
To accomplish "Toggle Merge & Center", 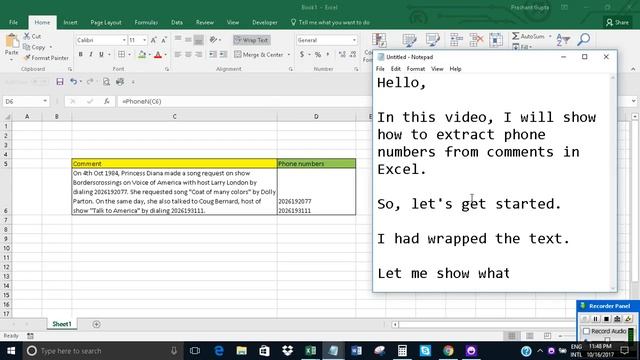I will (x=259, y=54).
